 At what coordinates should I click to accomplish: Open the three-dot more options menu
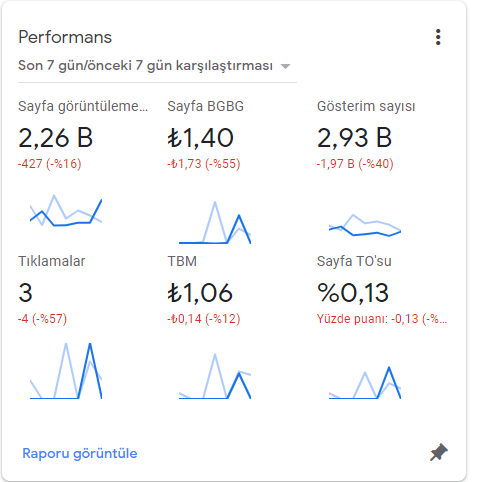click(x=438, y=37)
